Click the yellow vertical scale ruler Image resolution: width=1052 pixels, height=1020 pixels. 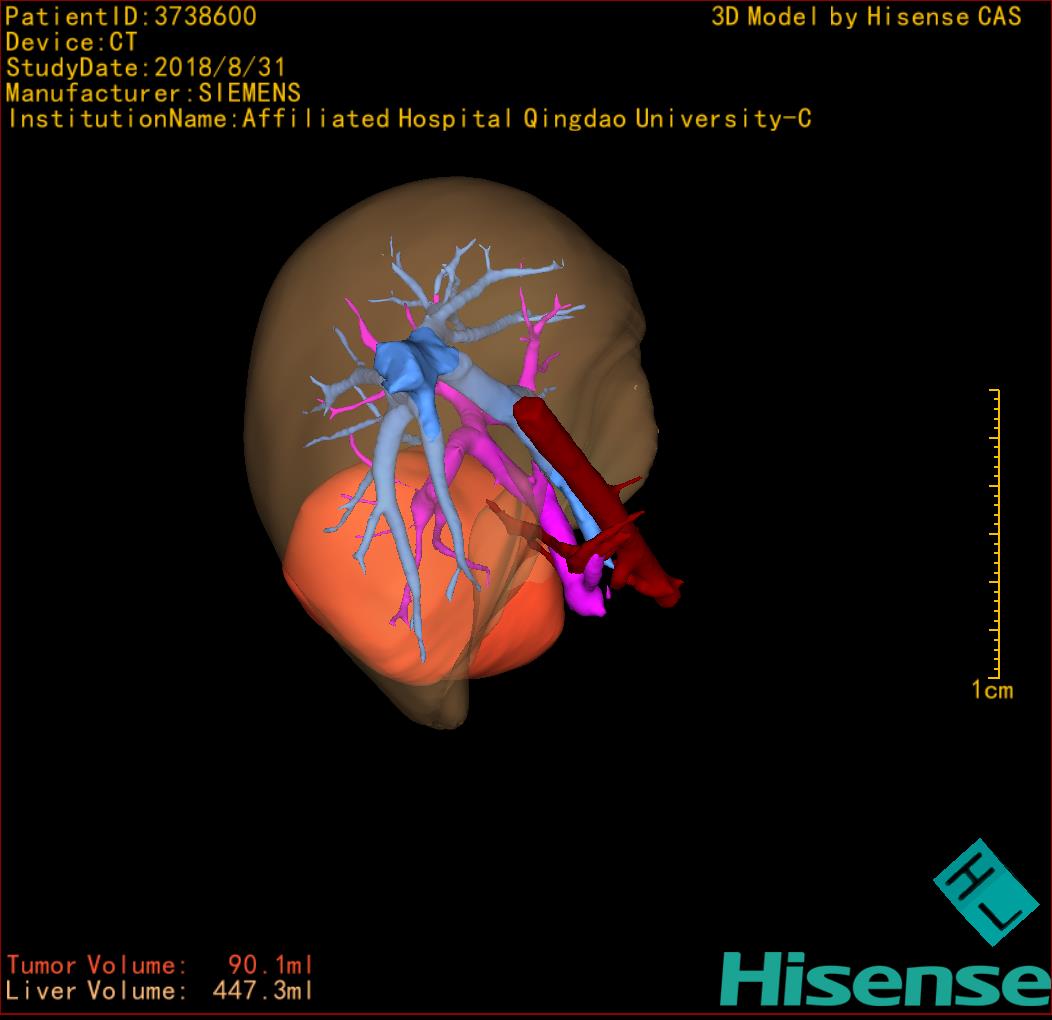click(x=996, y=532)
